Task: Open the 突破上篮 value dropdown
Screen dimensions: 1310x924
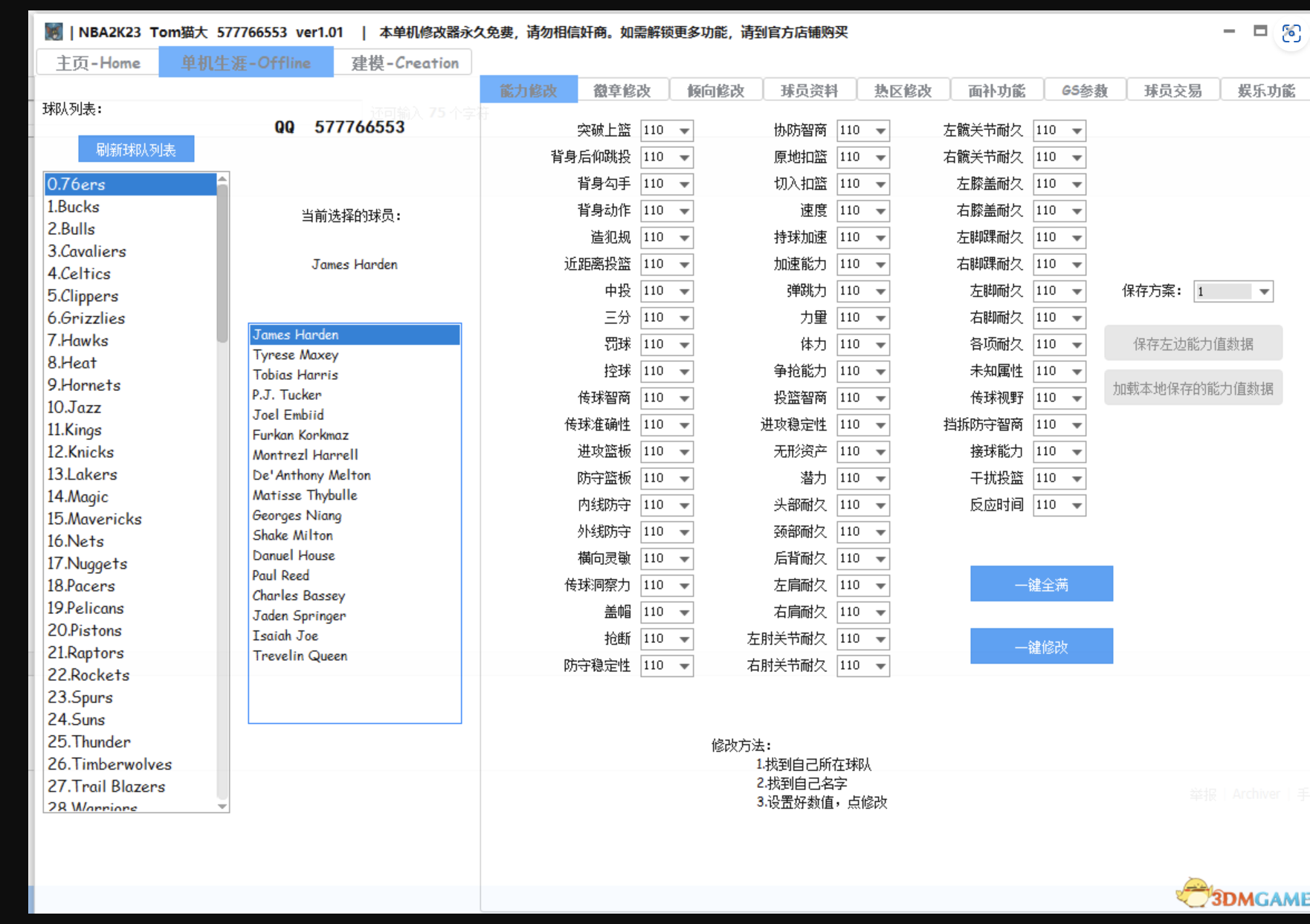Action: coord(684,131)
